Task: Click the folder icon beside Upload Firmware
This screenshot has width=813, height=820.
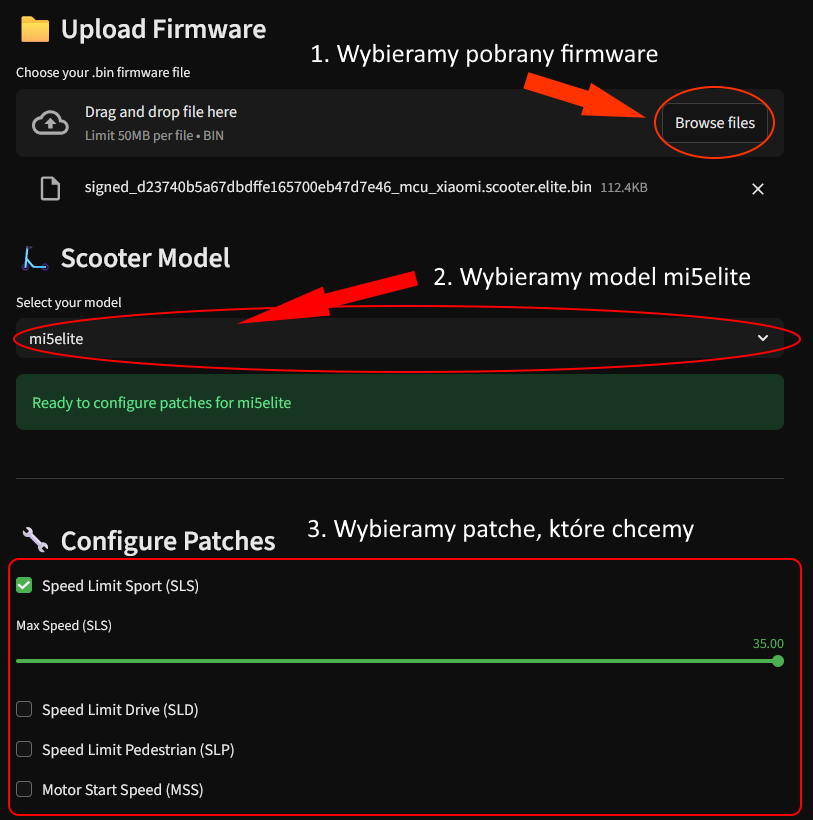Action: pyautogui.click(x=35, y=29)
